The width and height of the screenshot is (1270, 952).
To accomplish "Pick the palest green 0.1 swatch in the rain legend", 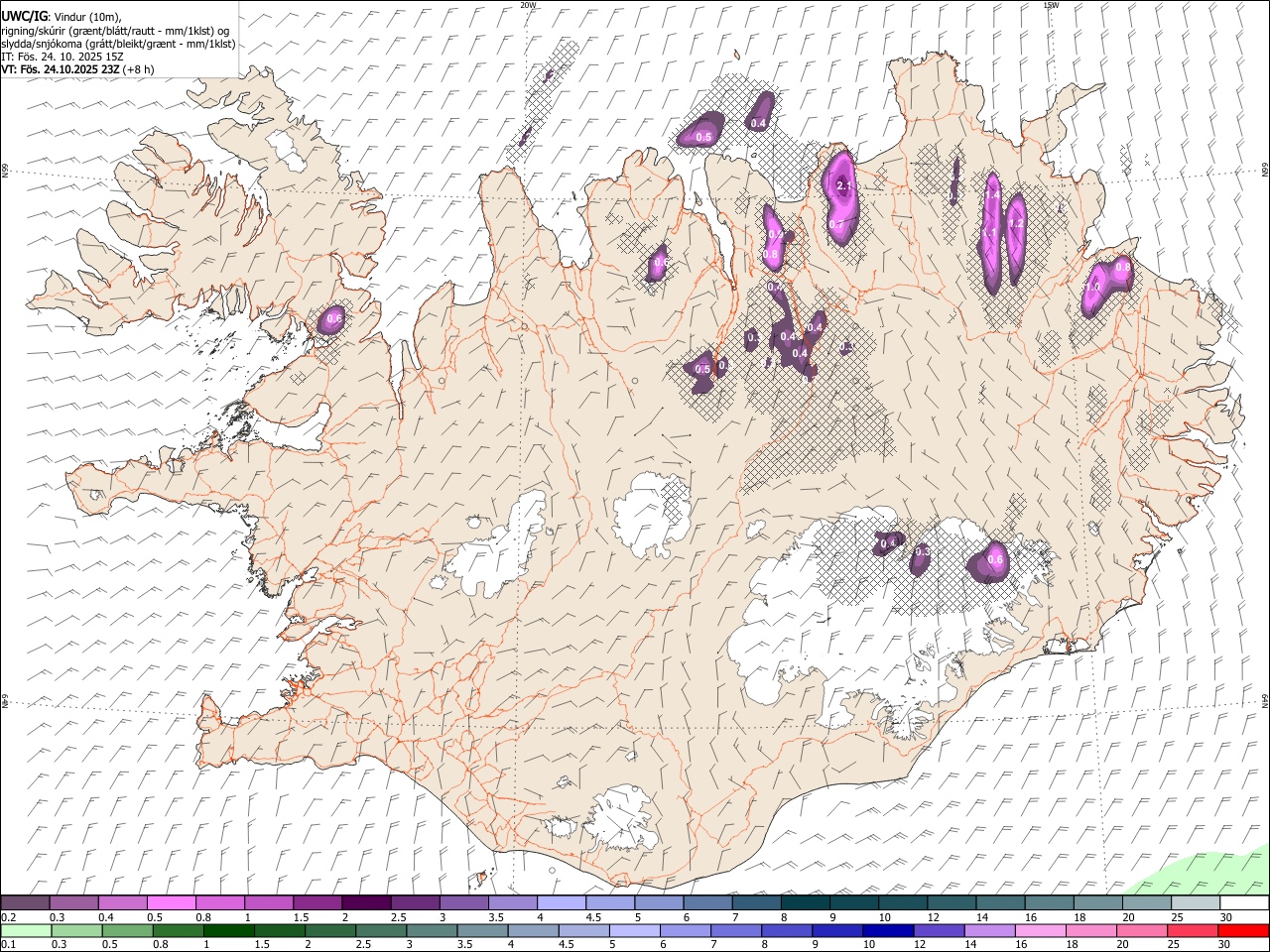I will pyautogui.click(x=25, y=931).
